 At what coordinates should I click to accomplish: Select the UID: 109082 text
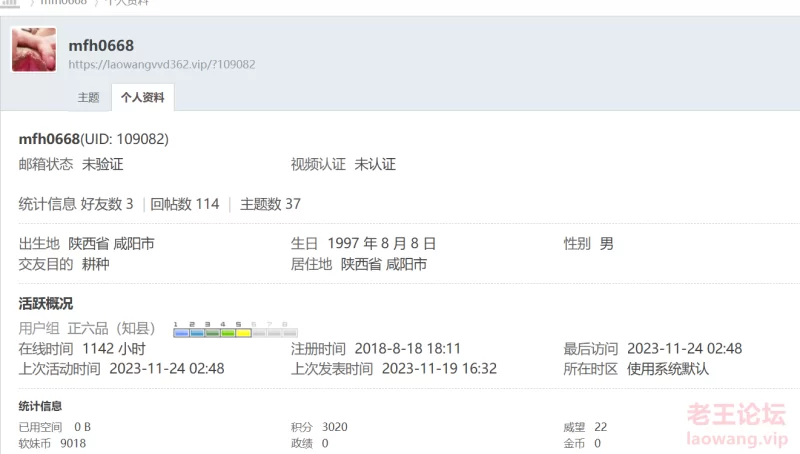click(124, 139)
